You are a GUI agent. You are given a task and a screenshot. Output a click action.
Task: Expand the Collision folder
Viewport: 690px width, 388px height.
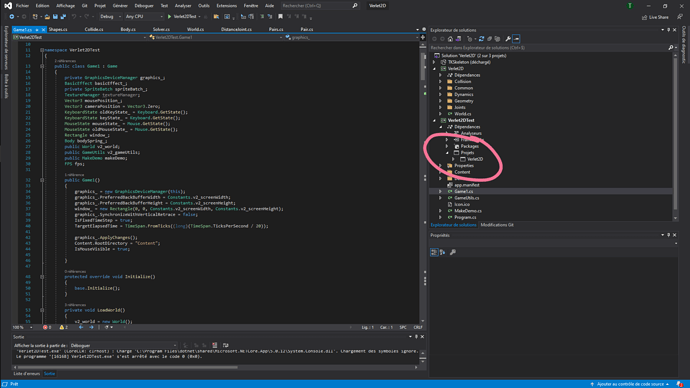coord(440,81)
